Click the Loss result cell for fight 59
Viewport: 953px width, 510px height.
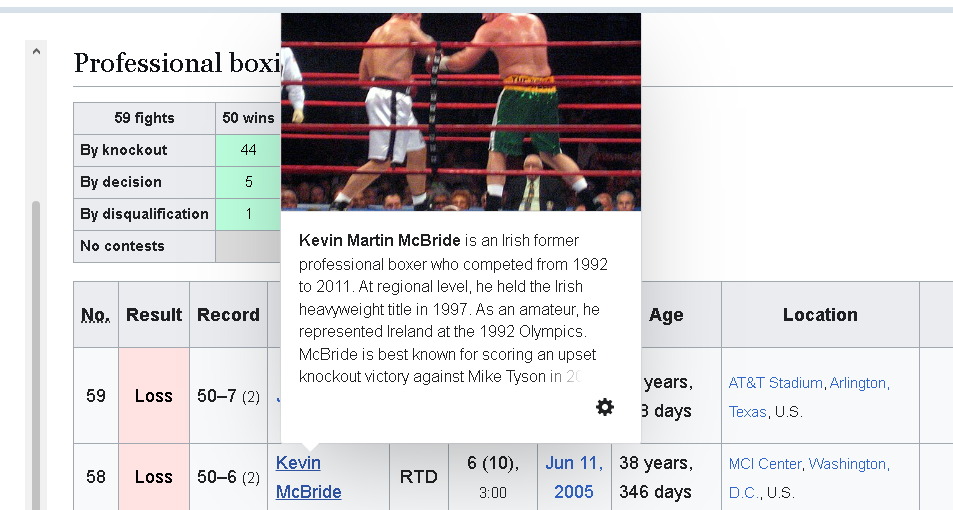154,396
